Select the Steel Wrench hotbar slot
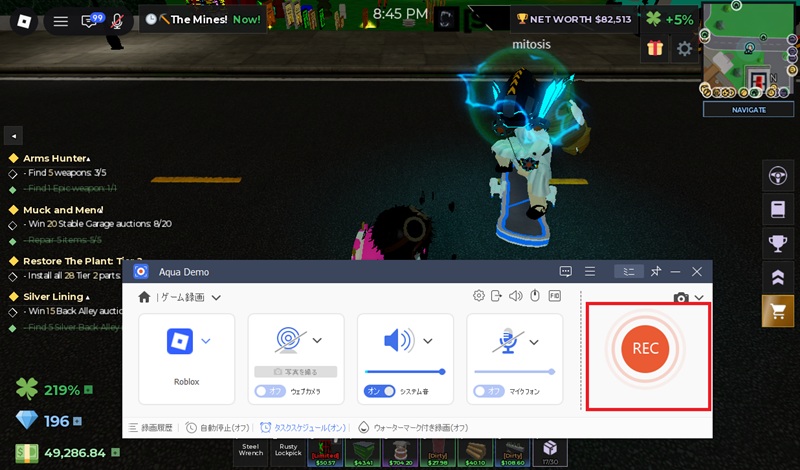 pos(251,450)
